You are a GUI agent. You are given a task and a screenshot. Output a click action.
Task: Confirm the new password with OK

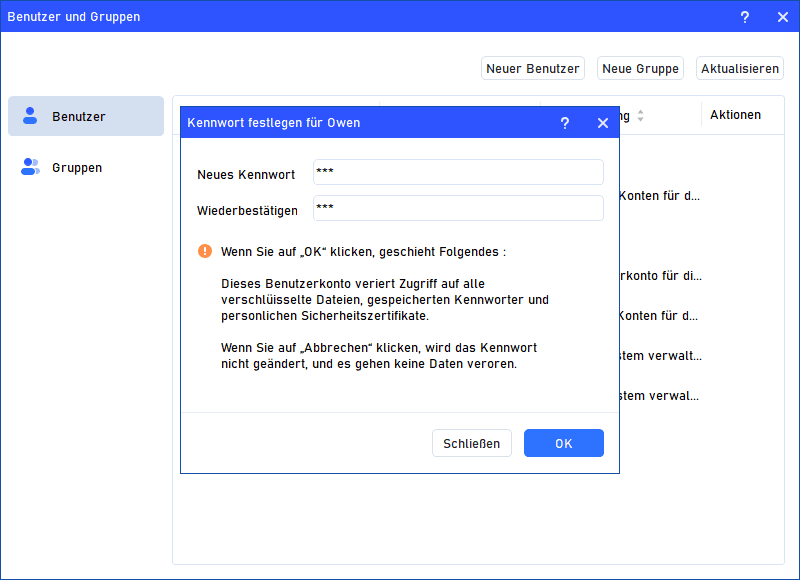(x=563, y=443)
